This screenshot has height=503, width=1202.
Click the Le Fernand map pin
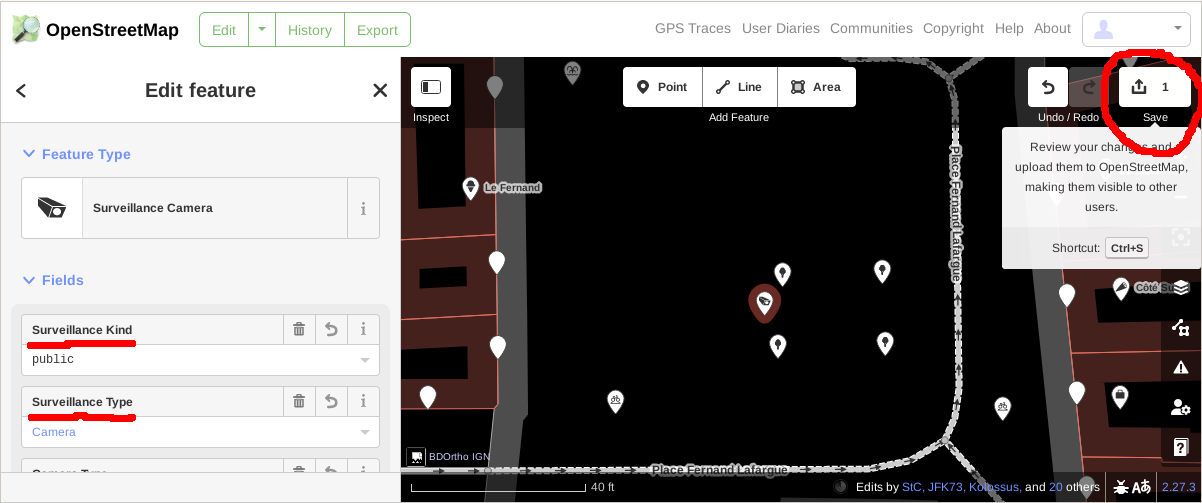coord(470,187)
